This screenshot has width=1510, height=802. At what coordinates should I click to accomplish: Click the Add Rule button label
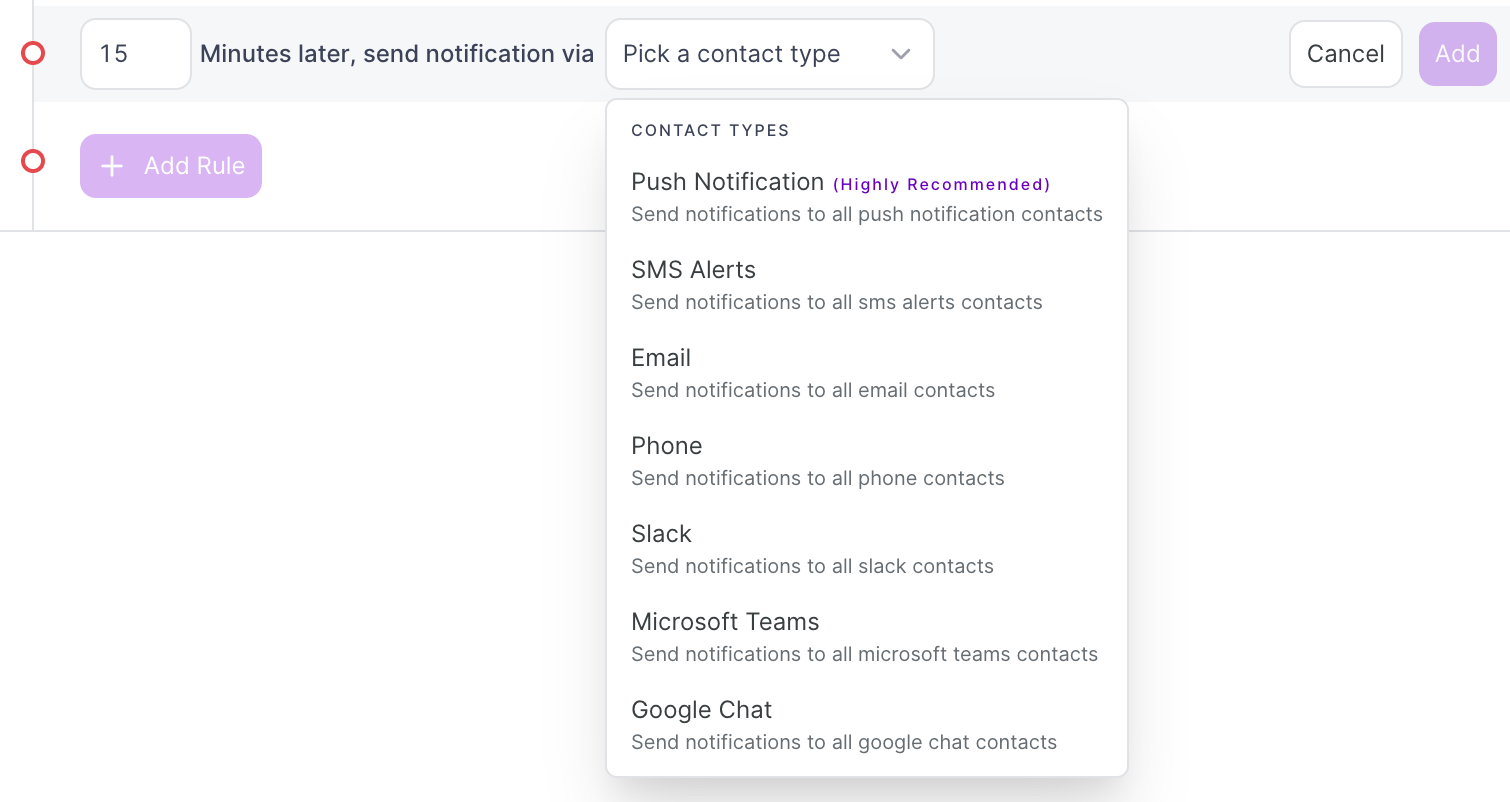[x=194, y=166]
